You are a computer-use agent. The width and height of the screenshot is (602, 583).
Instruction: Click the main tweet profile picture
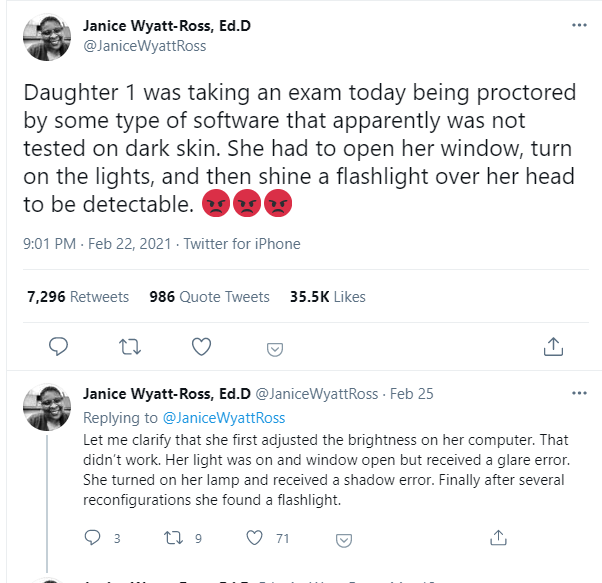46,35
